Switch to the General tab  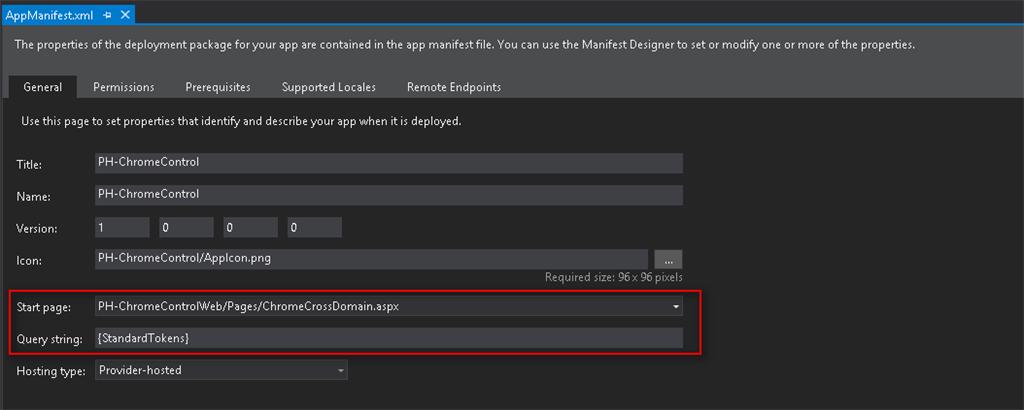(42, 87)
